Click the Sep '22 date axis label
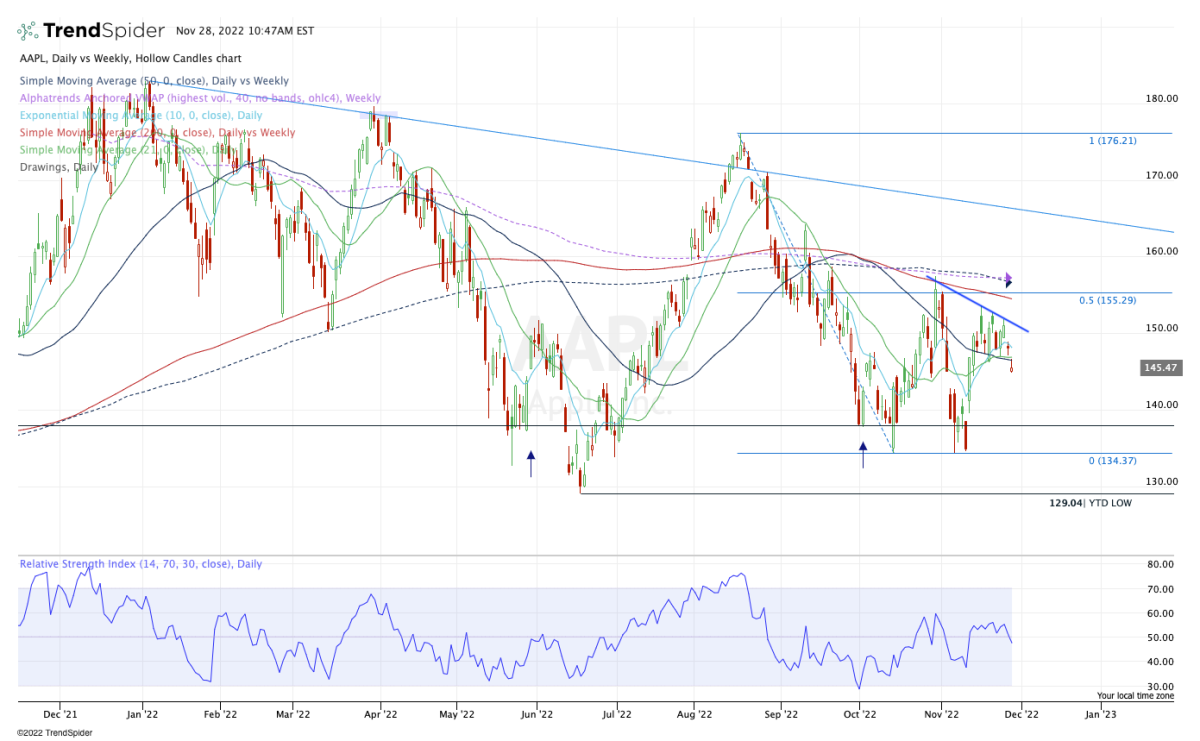 coord(780,715)
